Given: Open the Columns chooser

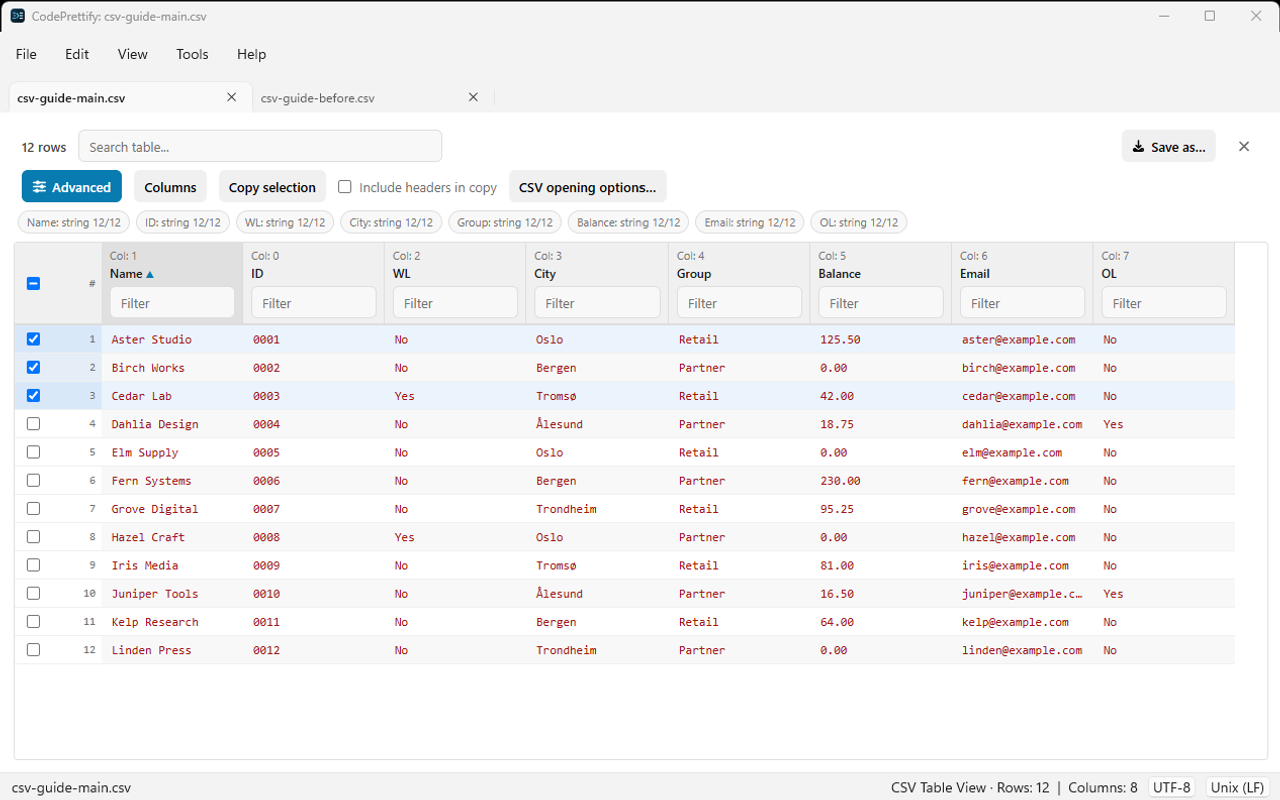Looking at the screenshot, I should [170, 187].
